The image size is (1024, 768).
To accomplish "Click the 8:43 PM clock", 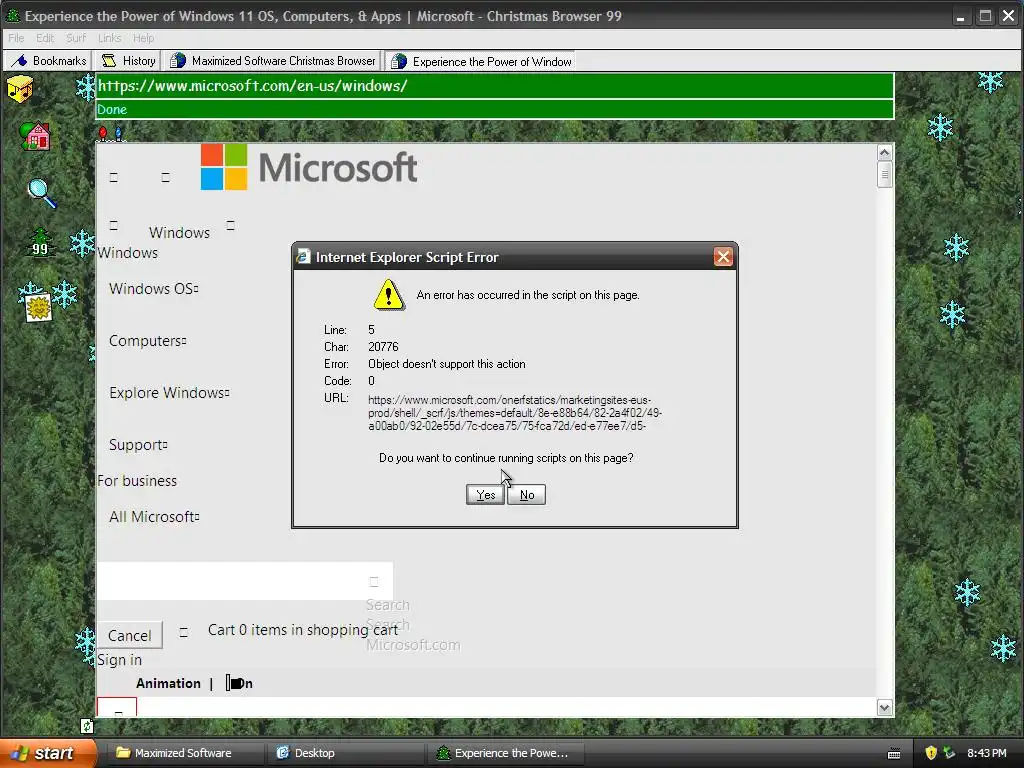I will point(986,753).
